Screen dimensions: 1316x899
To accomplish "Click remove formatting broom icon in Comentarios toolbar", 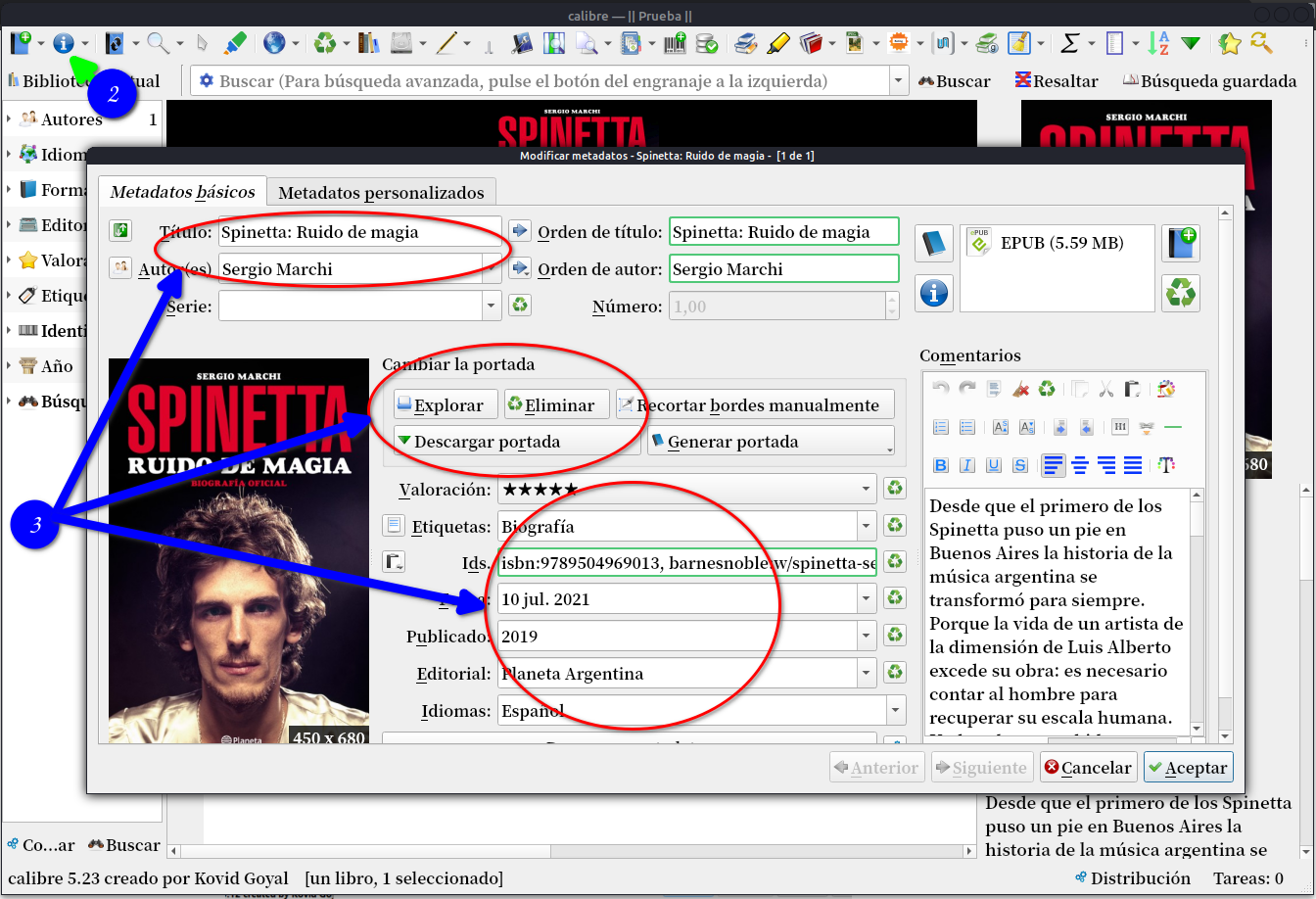I will point(1020,389).
